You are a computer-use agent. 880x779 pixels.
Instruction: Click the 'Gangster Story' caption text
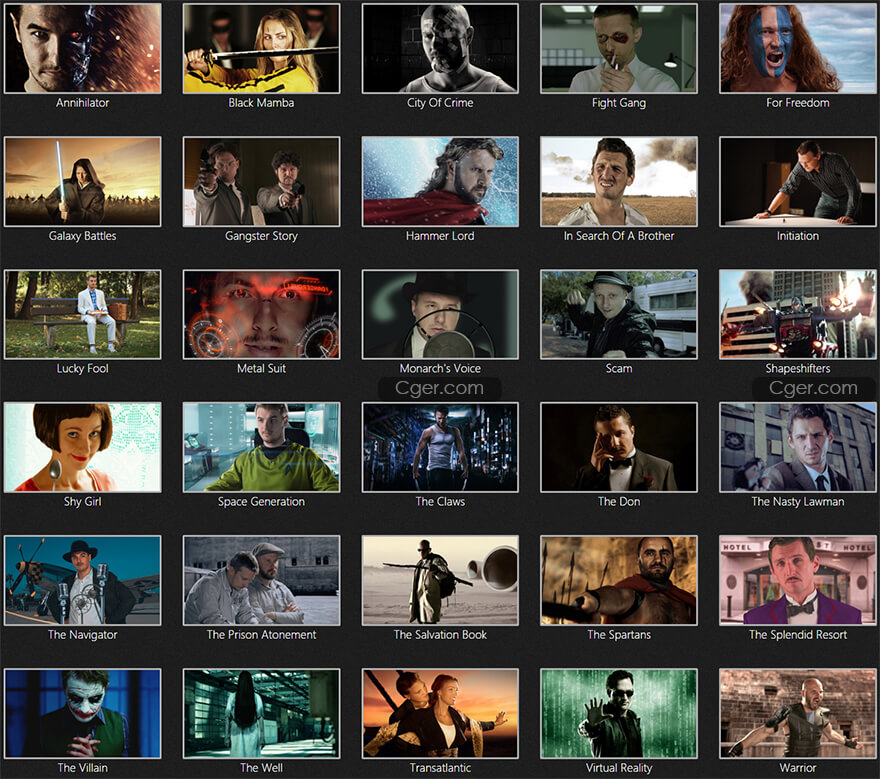click(x=262, y=236)
